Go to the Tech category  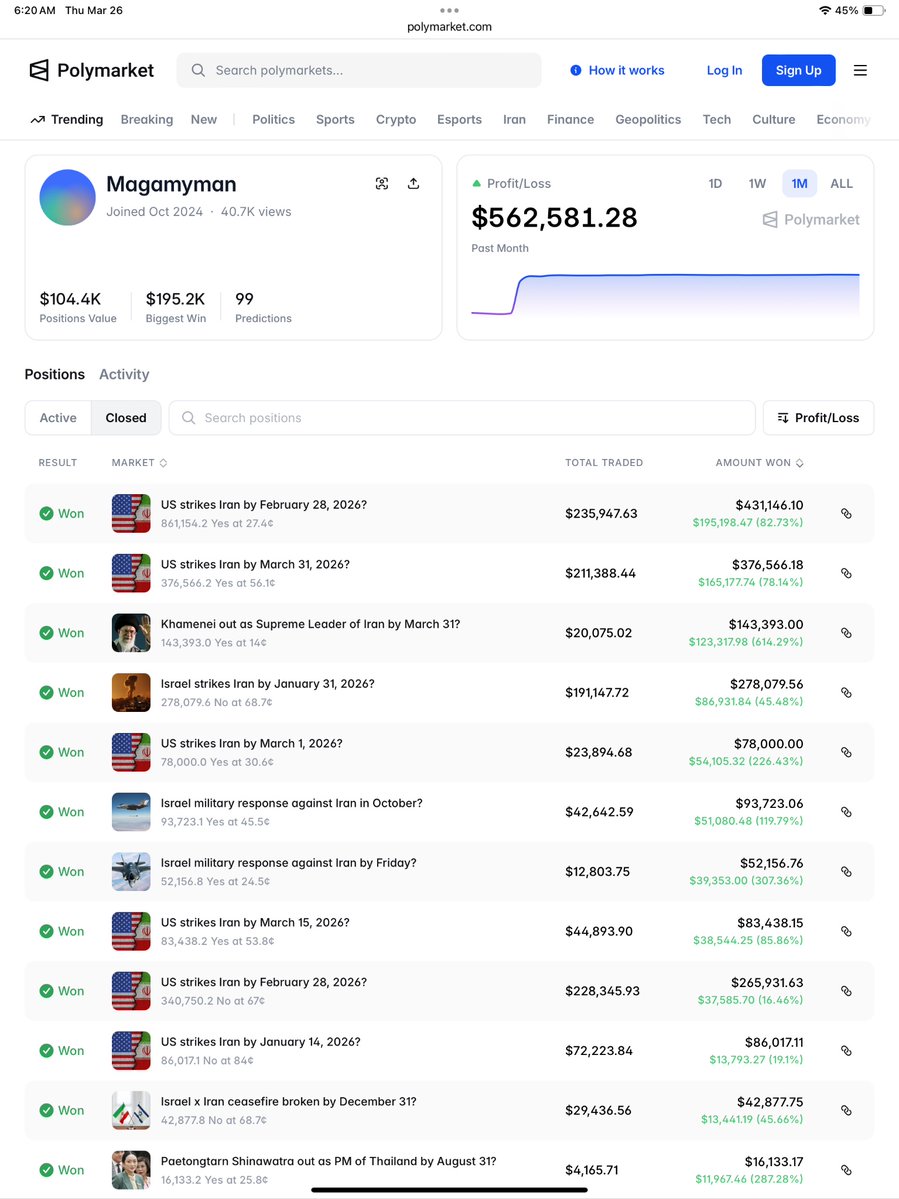pyautogui.click(x=717, y=120)
